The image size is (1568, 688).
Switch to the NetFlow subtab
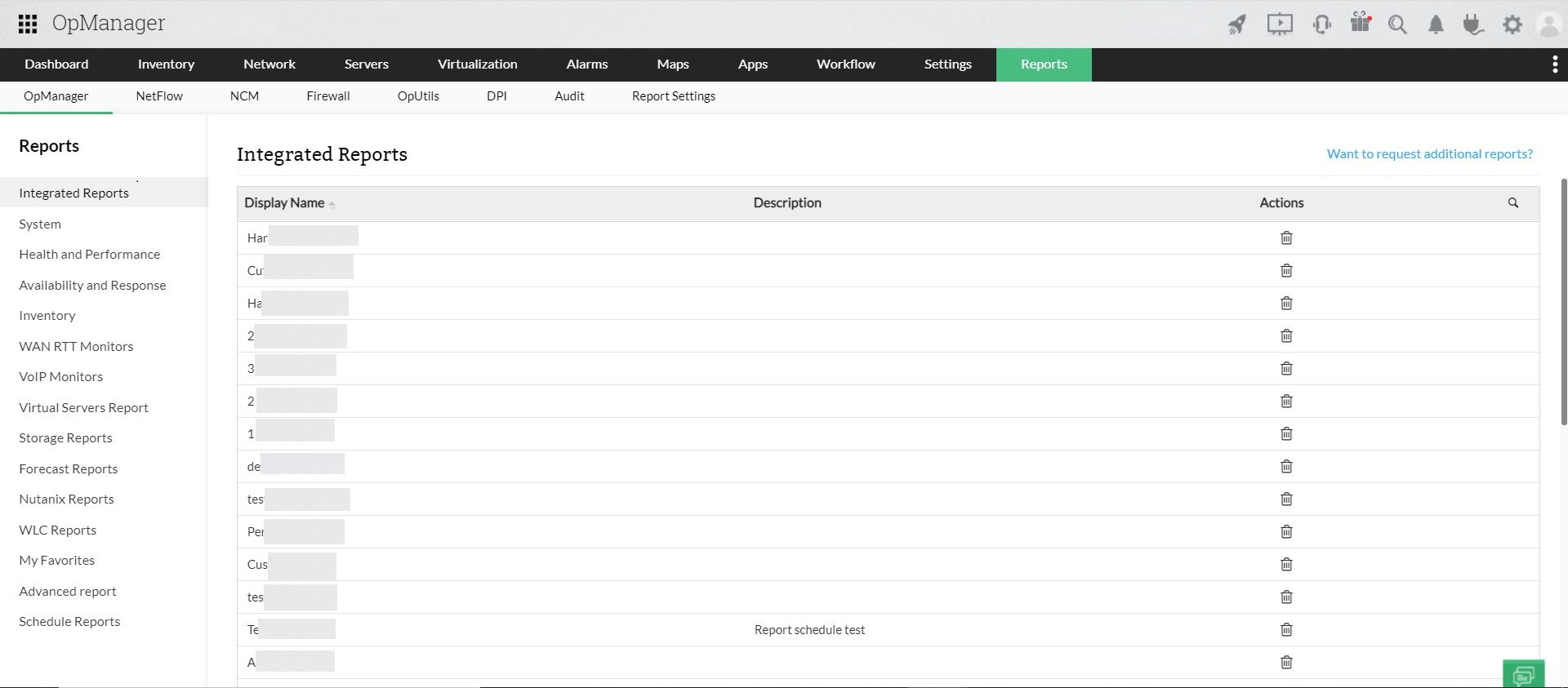click(159, 96)
